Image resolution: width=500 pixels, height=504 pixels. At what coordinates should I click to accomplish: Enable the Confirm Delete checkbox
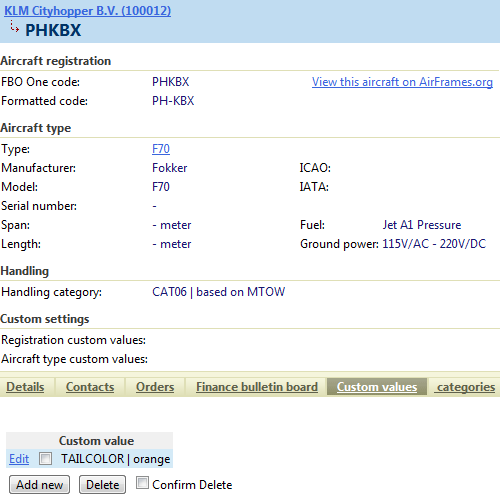[x=142, y=483]
